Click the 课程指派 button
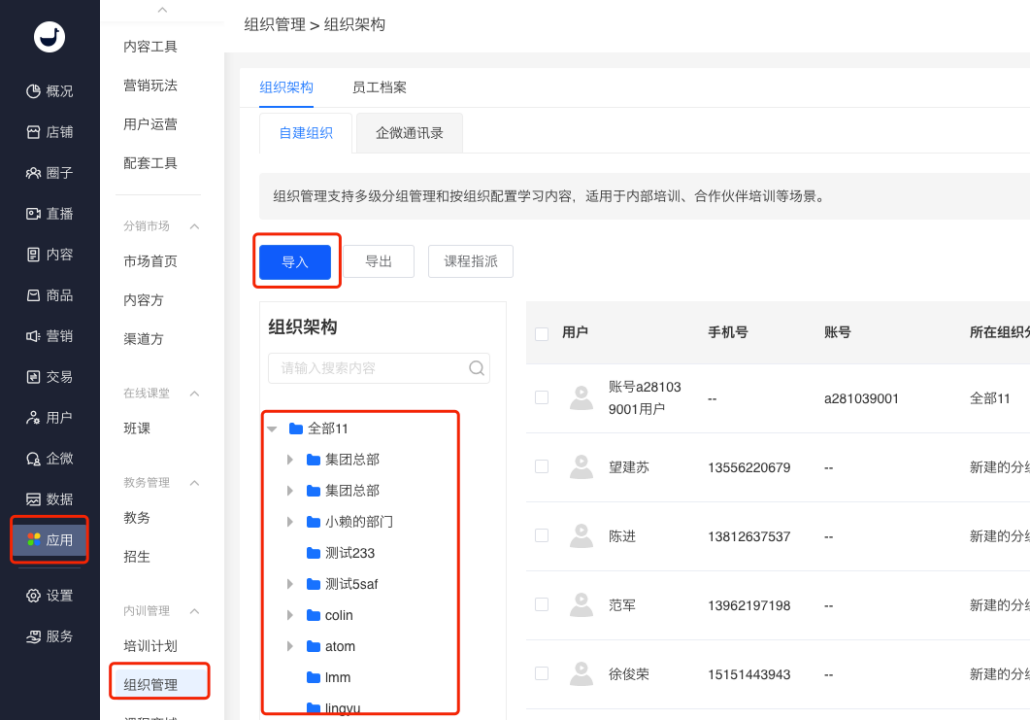1030x720 pixels. (470, 261)
